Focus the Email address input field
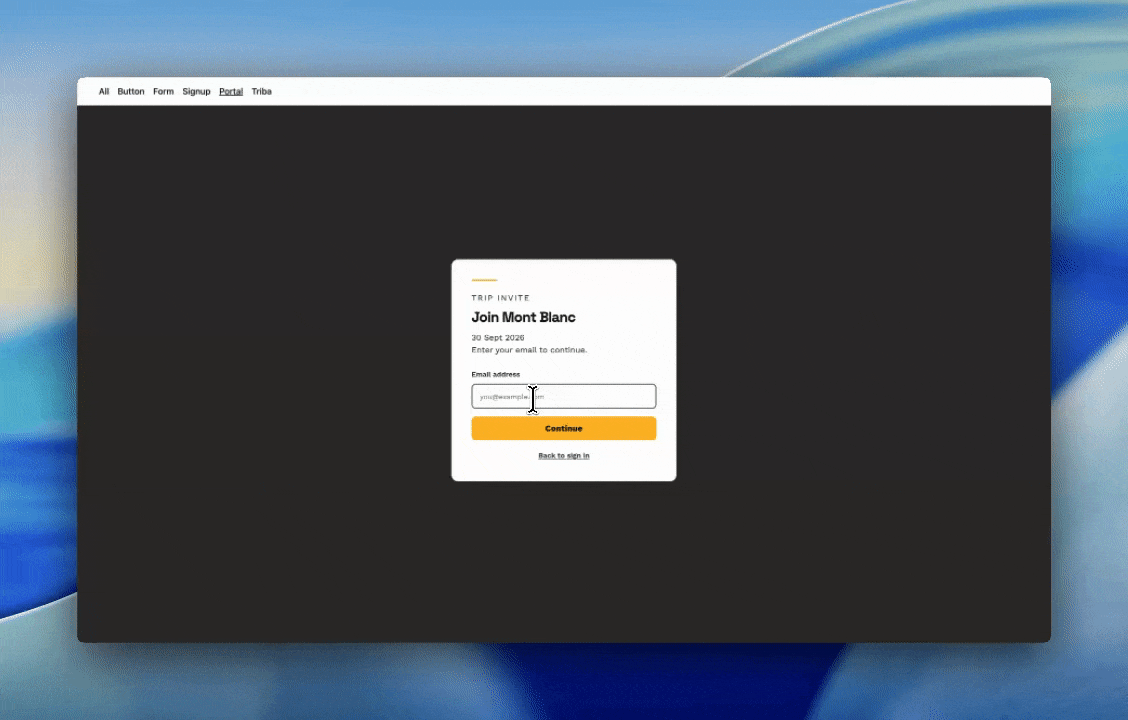The width and height of the screenshot is (1128, 720). click(564, 396)
